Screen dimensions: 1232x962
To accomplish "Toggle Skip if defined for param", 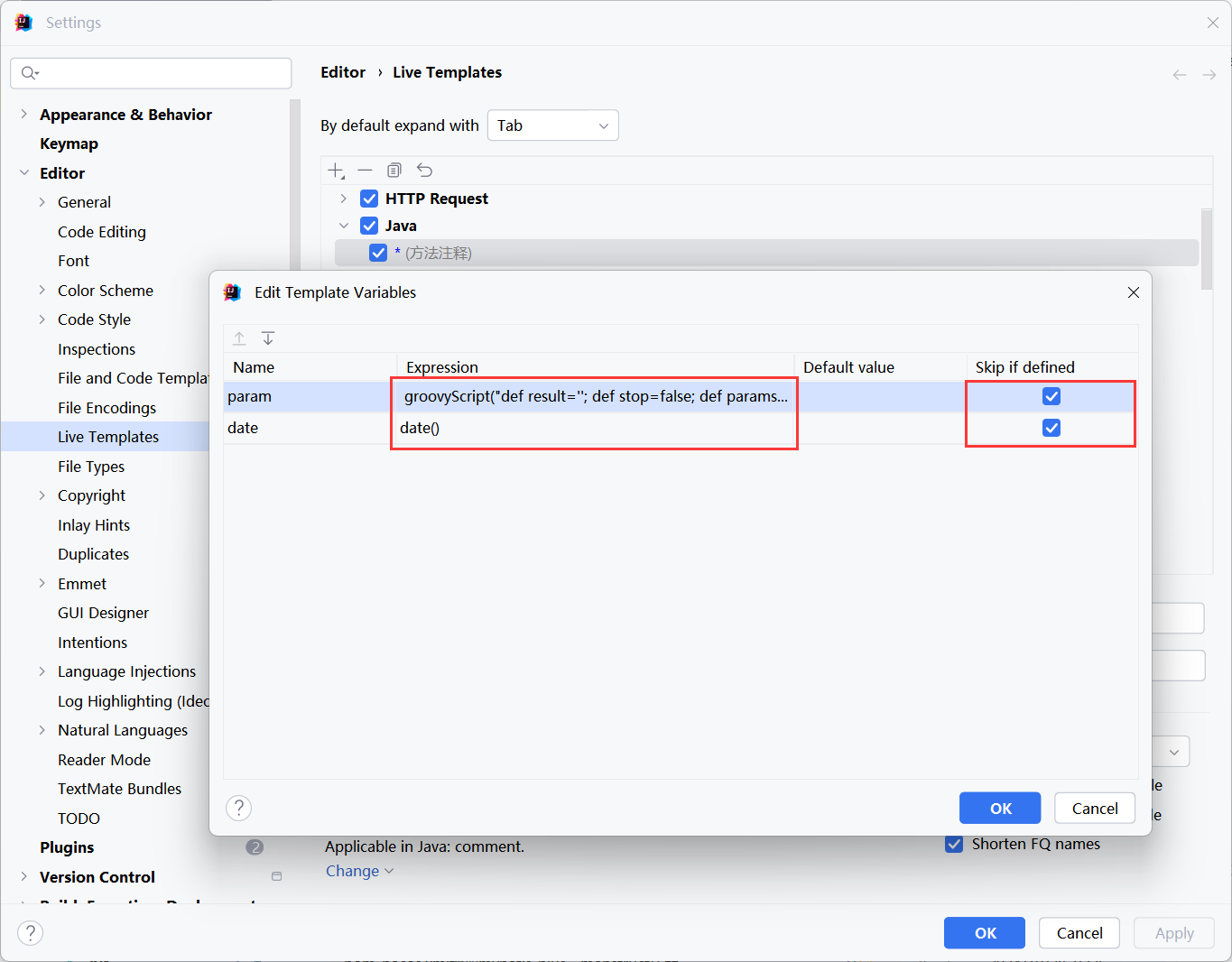I will click(x=1051, y=396).
